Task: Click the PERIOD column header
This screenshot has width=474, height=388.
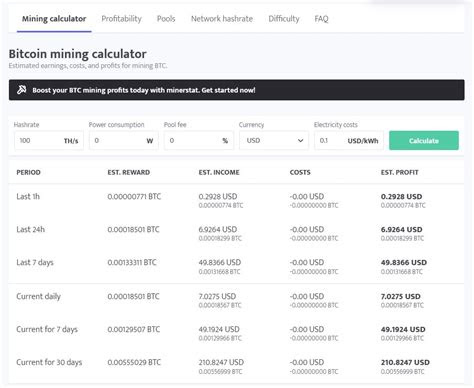Action: [x=28, y=172]
